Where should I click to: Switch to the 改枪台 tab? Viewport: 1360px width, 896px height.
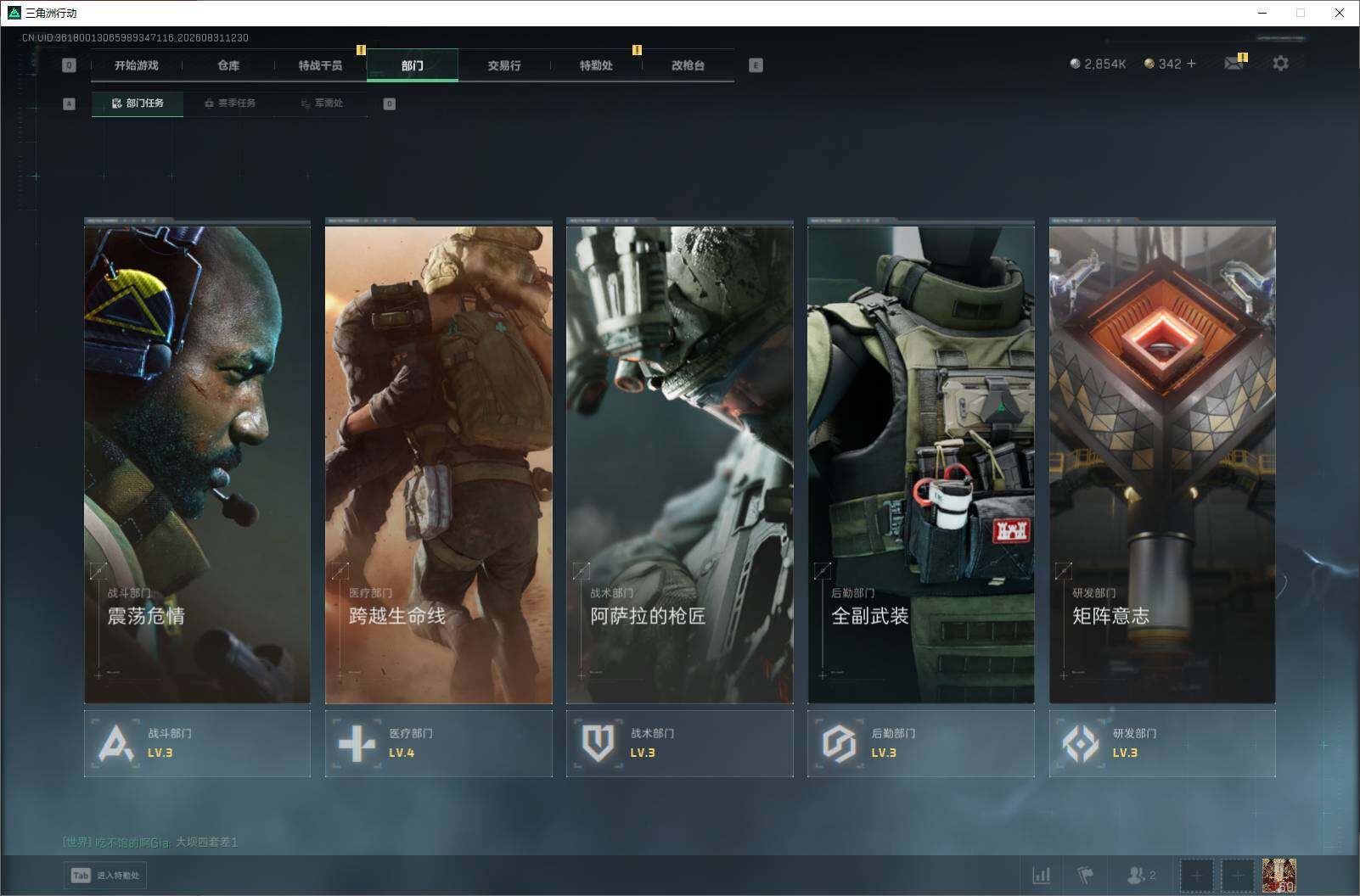click(x=688, y=65)
